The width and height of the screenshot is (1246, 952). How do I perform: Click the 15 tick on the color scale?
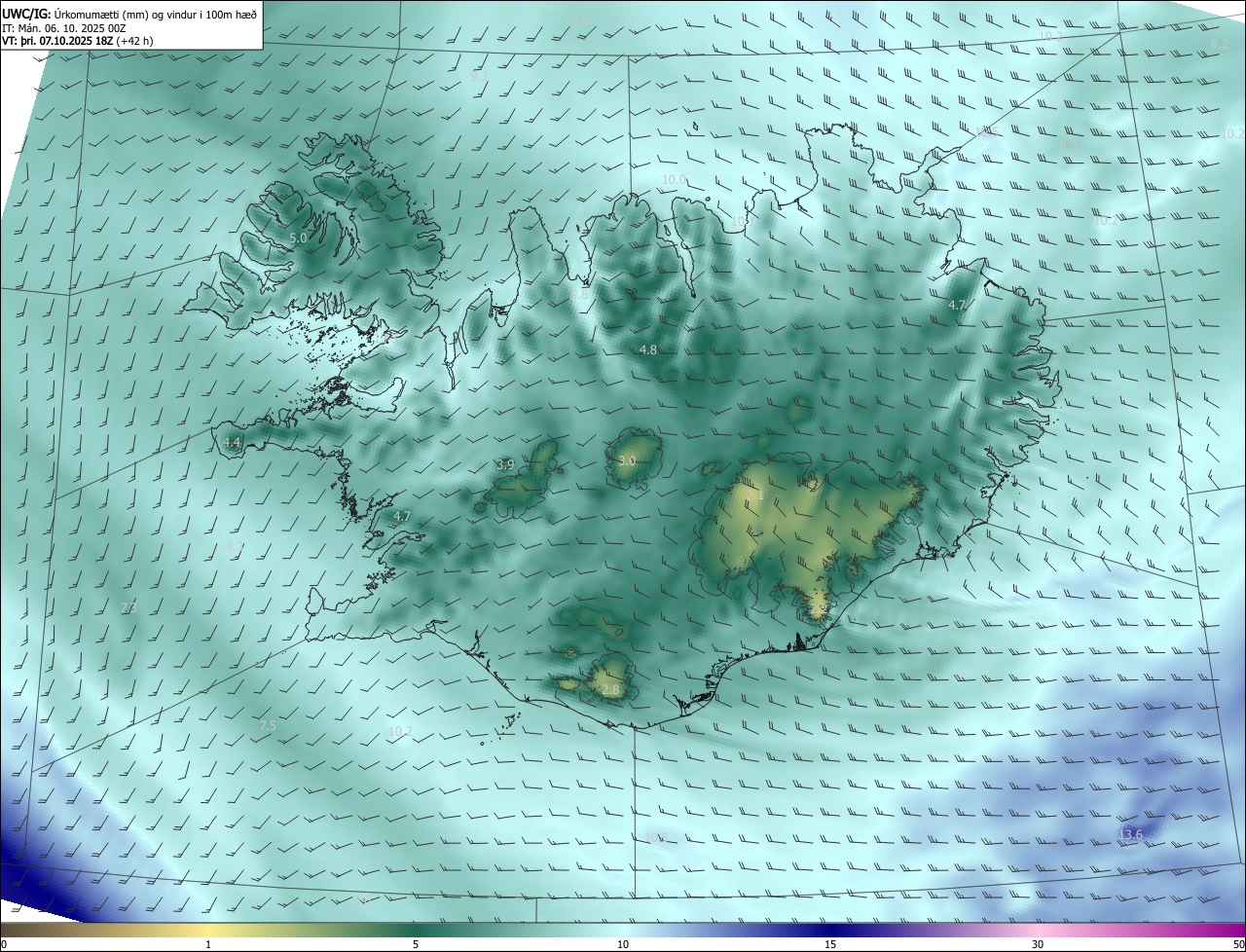tap(830, 944)
